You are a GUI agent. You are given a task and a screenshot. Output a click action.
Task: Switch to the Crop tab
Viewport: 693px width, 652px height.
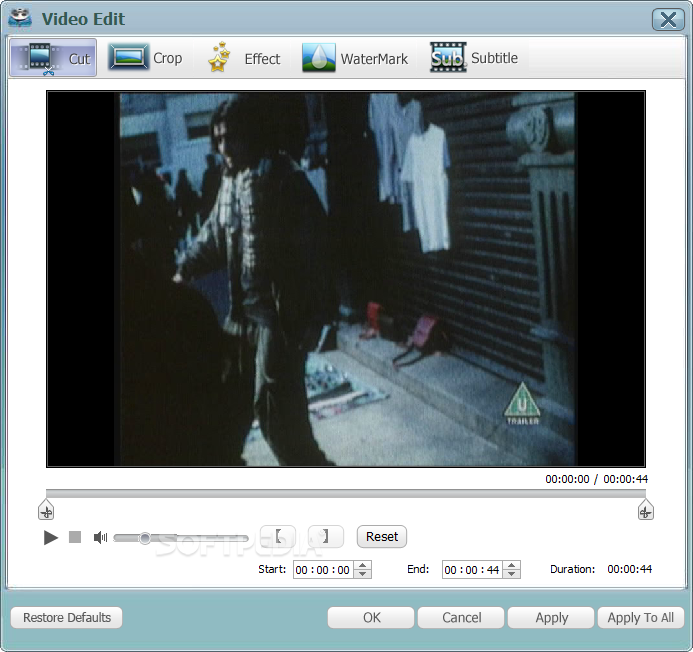(x=145, y=58)
